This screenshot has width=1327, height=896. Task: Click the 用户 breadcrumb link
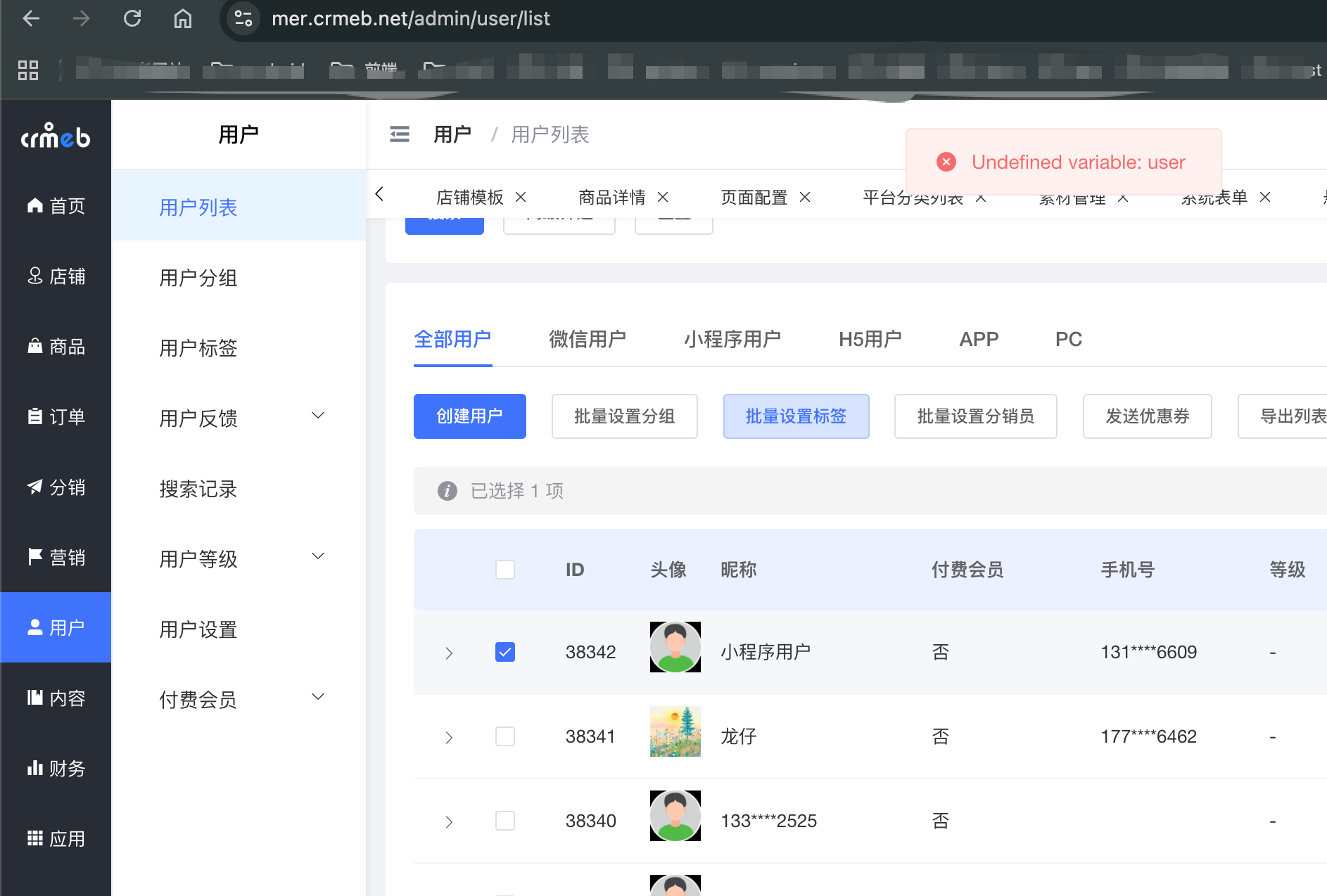tap(452, 134)
